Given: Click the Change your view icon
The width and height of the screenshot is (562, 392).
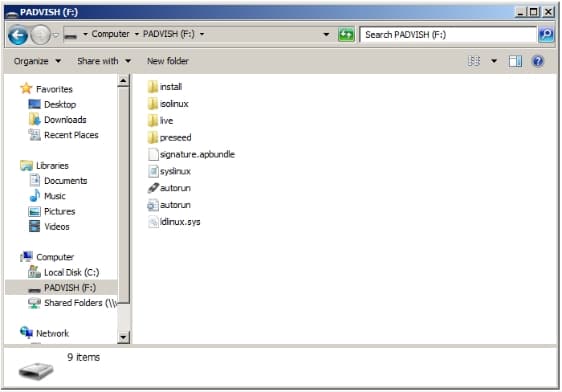Looking at the screenshot, I should [474, 61].
